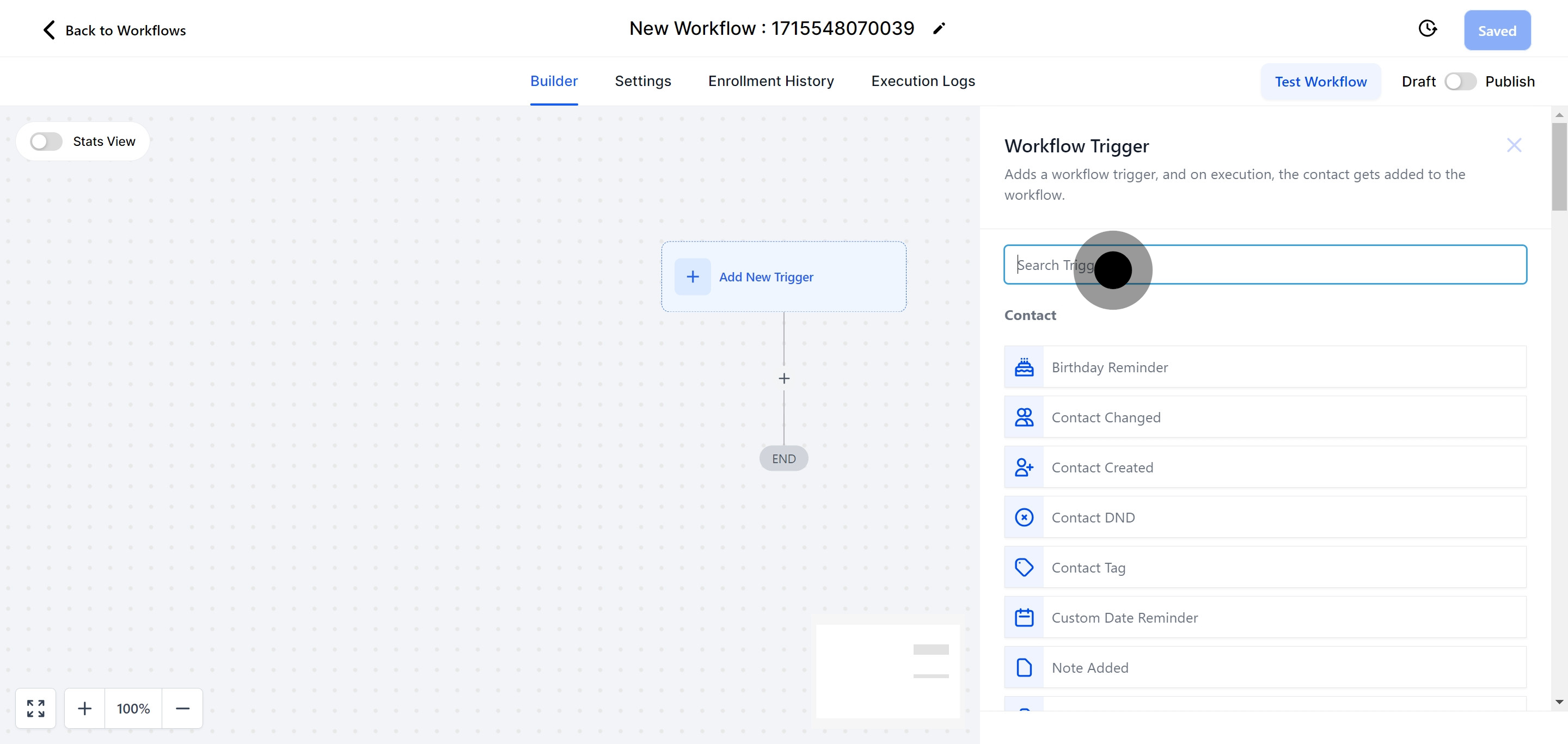Zoom in with the plus icon
This screenshot has width=1568, height=744.
[84, 708]
